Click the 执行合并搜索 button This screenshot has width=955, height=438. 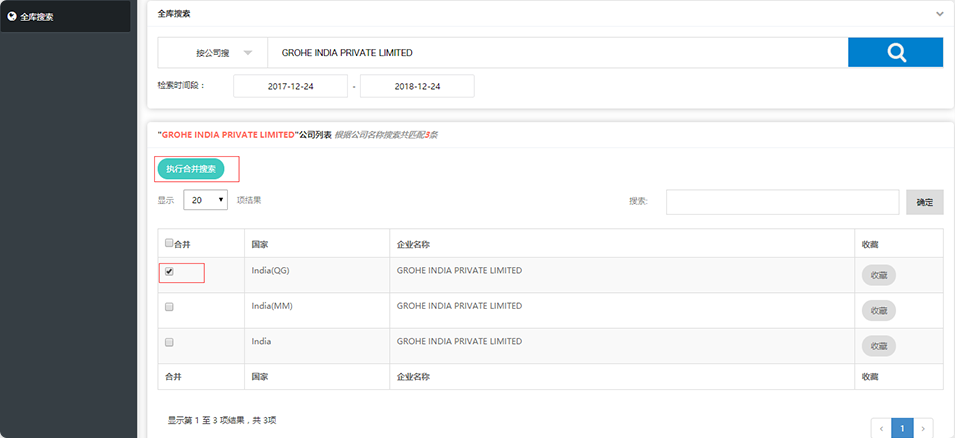tap(191, 169)
